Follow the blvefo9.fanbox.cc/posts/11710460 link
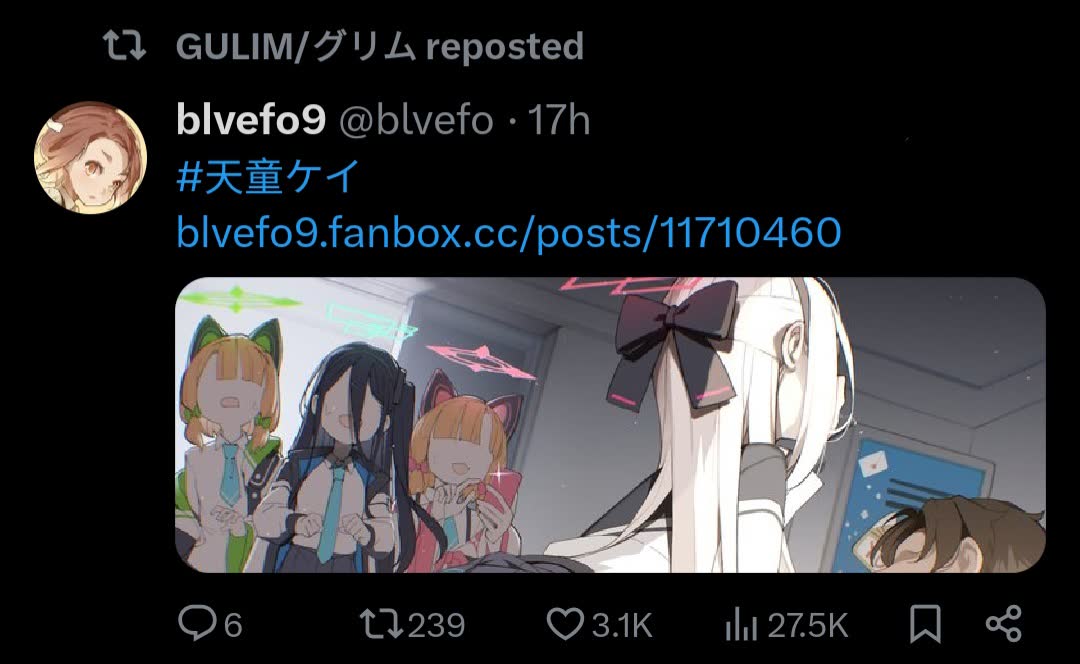Viewport: 1080px width, 664px height. pyautogui.click(x=509, y=232)
